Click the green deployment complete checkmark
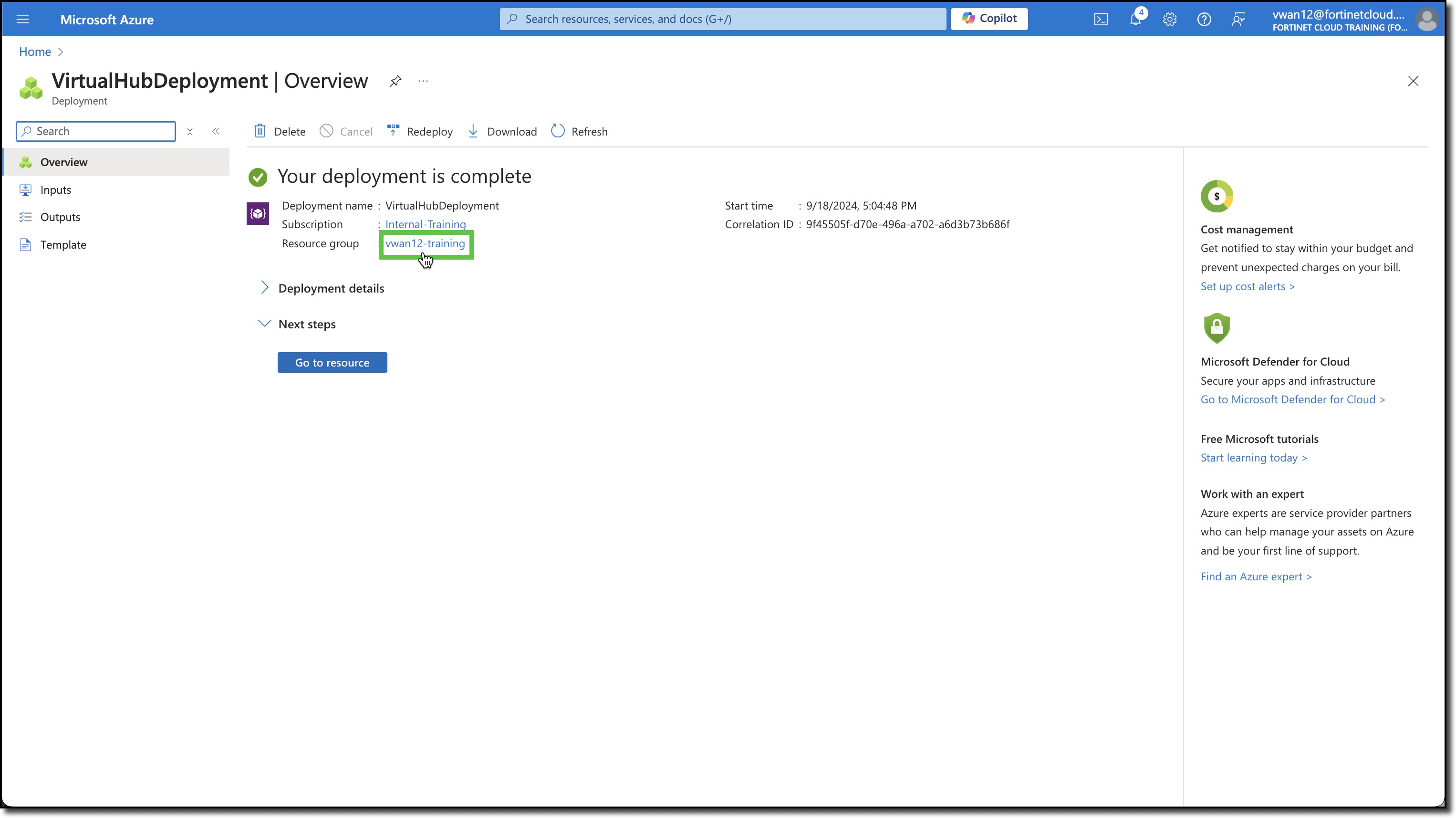 258,177
